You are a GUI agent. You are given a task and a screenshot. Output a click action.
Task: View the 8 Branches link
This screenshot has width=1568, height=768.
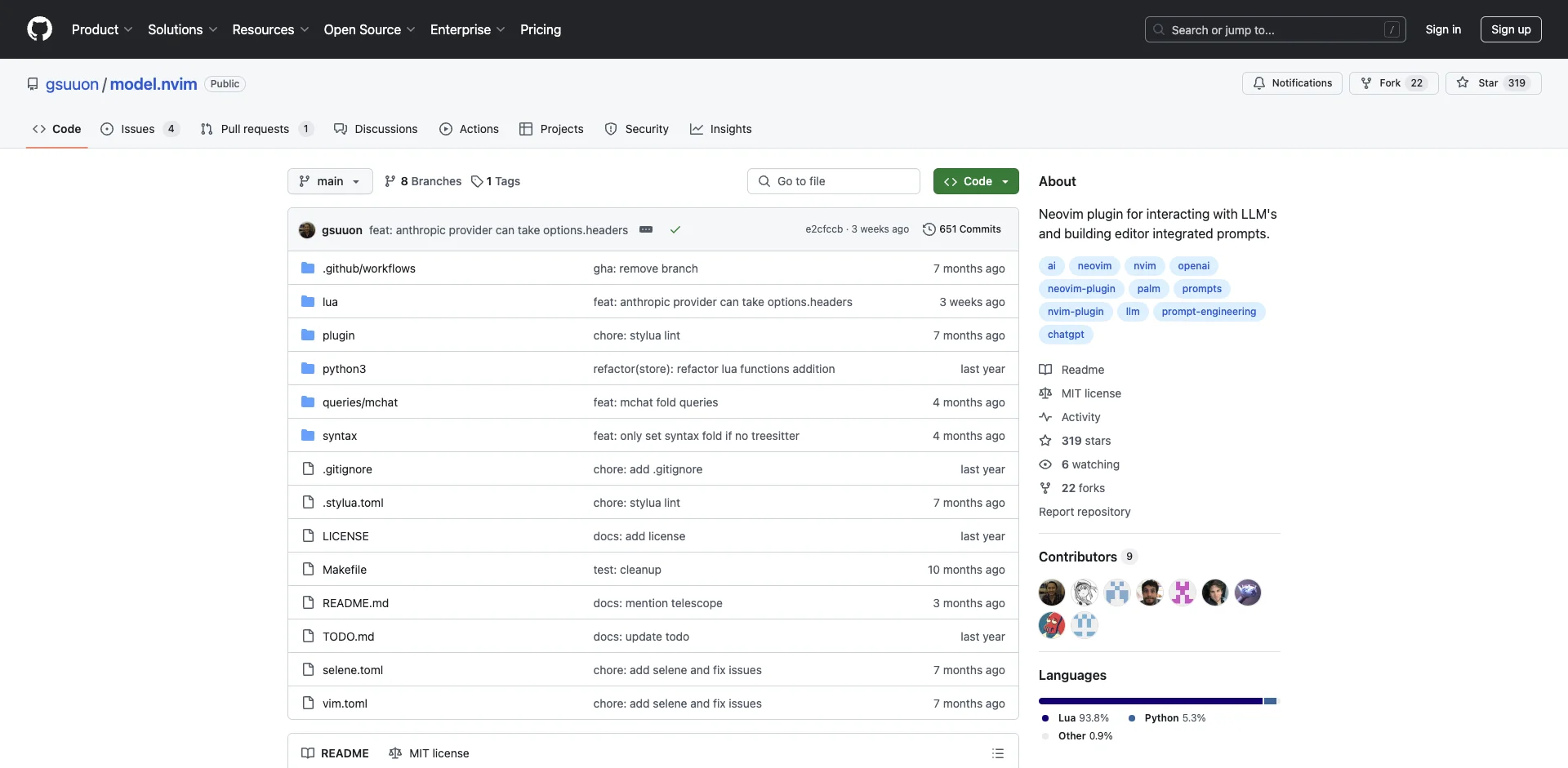[x=423, y=181]
